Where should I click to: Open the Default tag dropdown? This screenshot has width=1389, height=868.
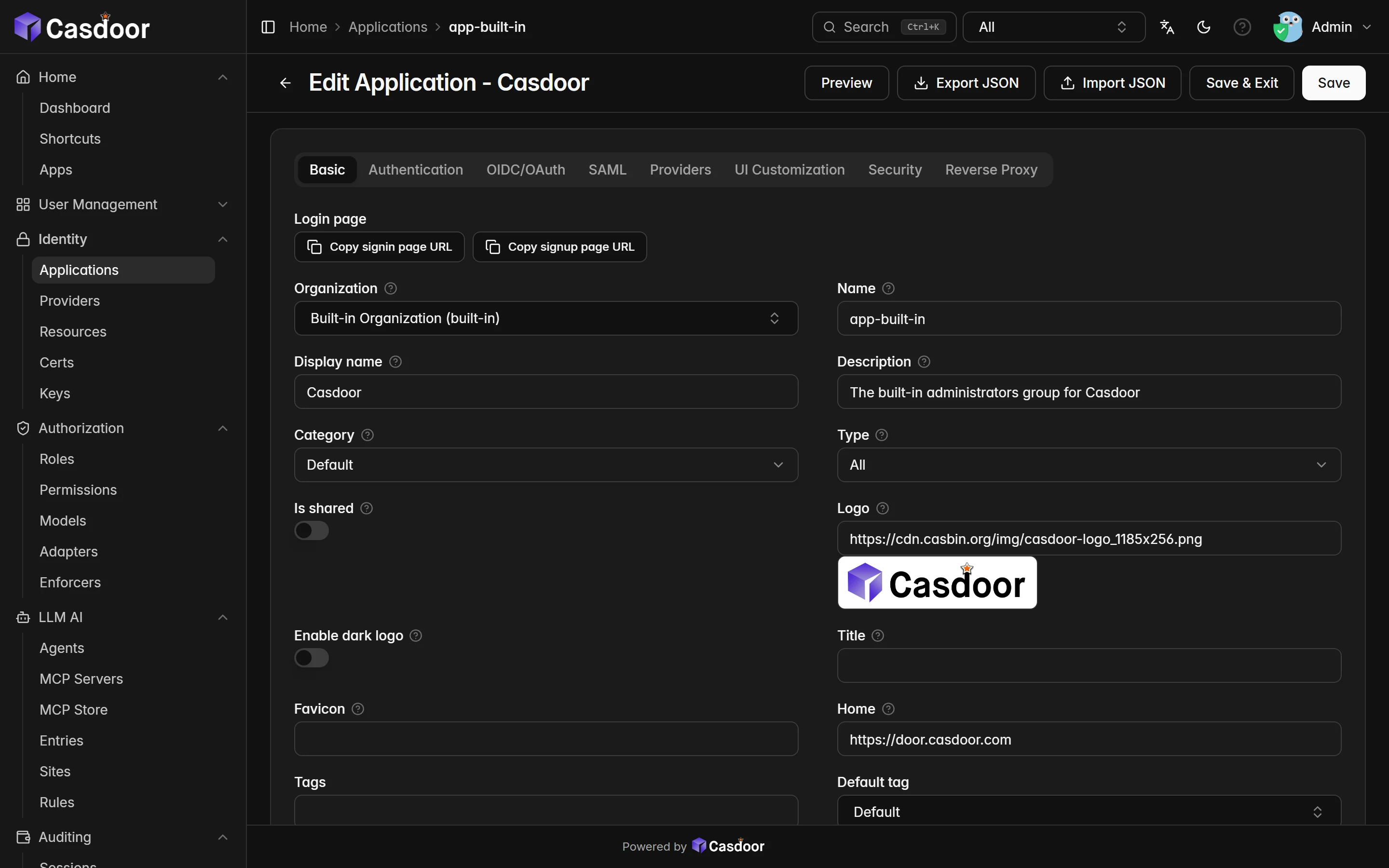click(x=1089, y=811)
